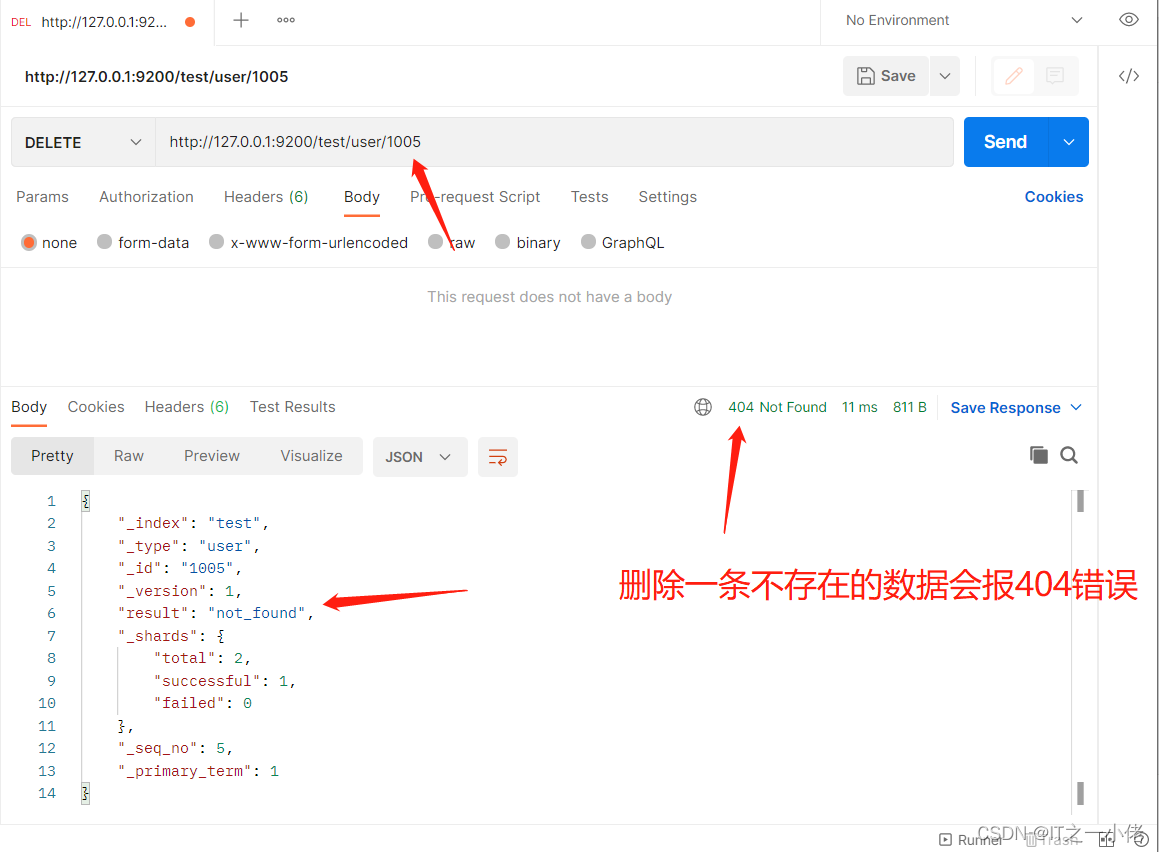Click the network globe icon in response
The height and width of the screenshot is (852, 1159).
coord(703,407)
